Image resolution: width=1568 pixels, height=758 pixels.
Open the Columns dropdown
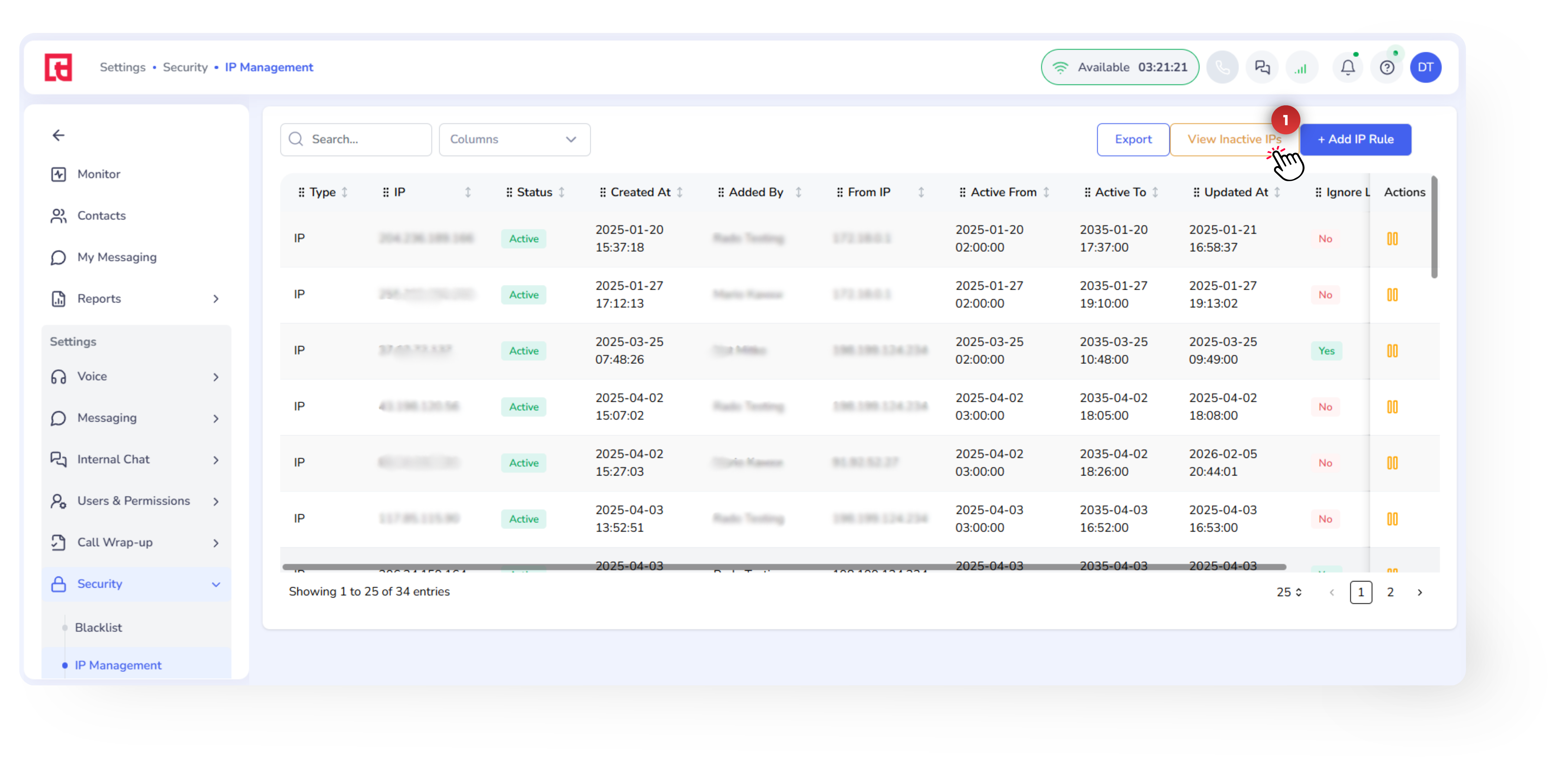coord(514,139)
